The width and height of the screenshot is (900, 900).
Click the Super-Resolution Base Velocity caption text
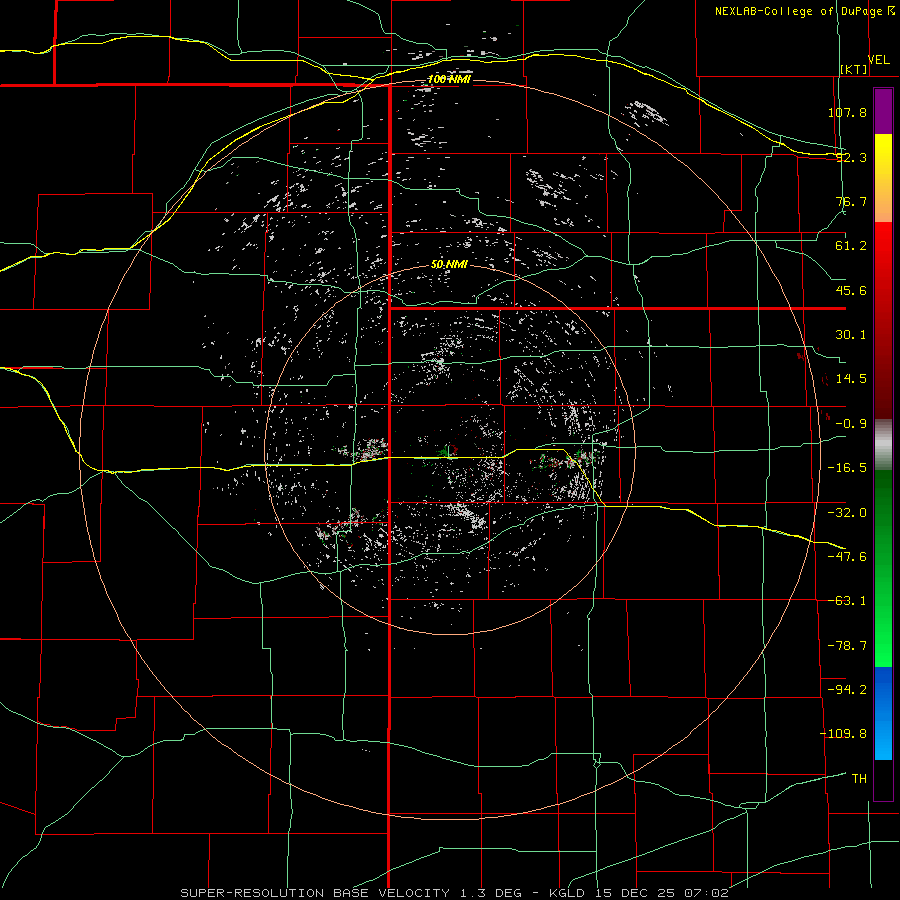click(x=454, y=893)
